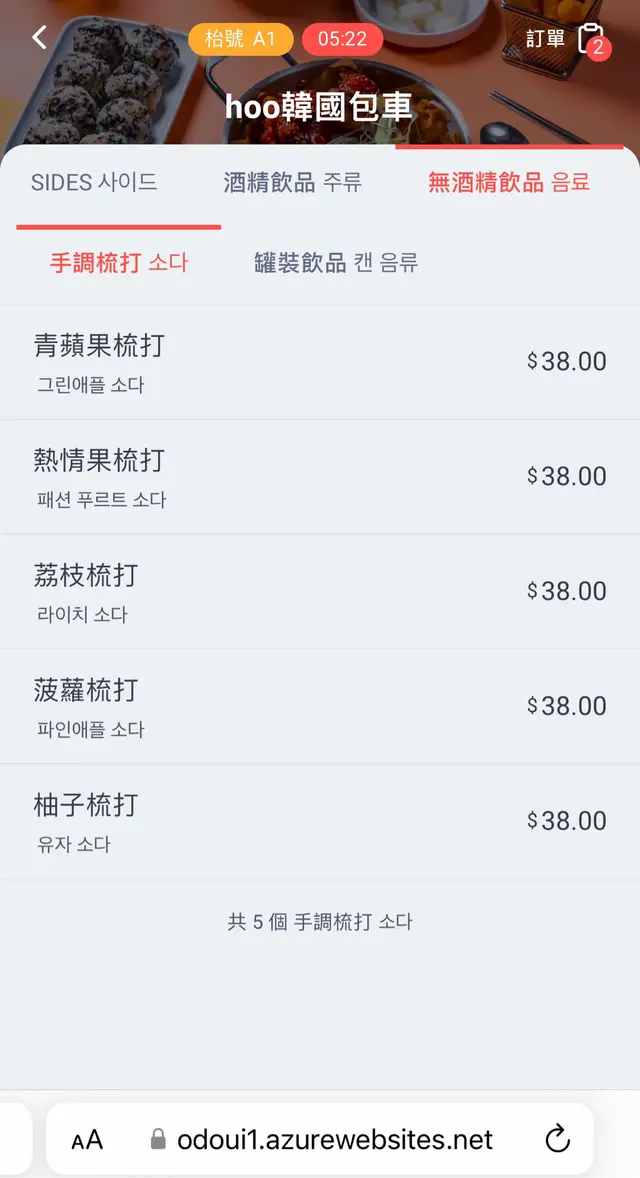Tap the Safari reload page icon
The image size is (640, 1178).
click(557, 1139)
